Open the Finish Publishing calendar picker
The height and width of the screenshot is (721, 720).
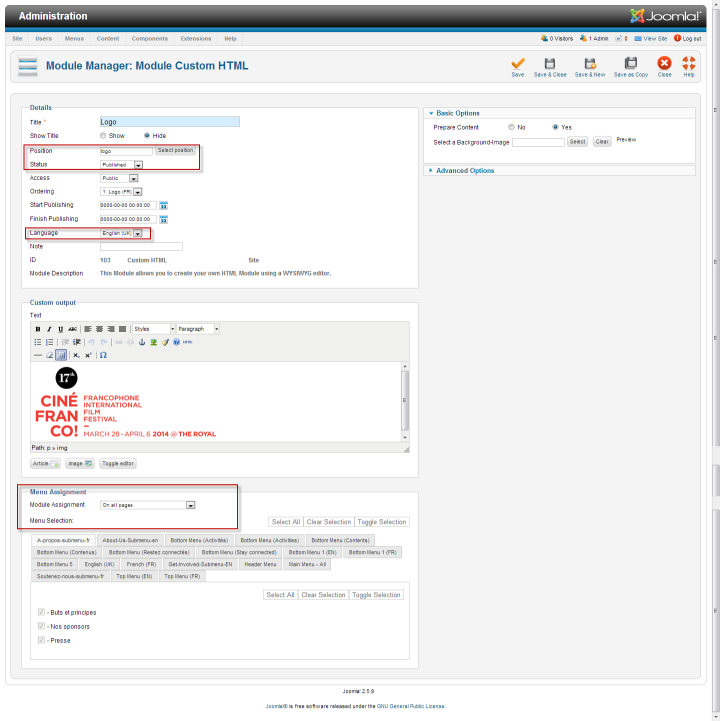coord(163,219)
